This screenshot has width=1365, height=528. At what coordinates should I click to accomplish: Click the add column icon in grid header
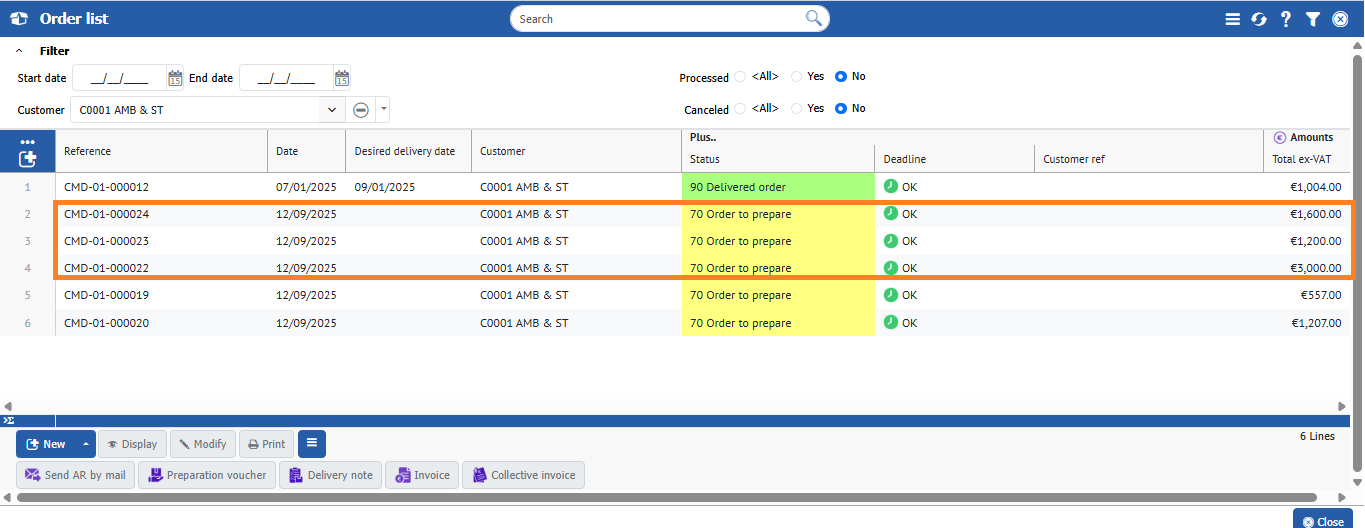(x=28, y=158)
